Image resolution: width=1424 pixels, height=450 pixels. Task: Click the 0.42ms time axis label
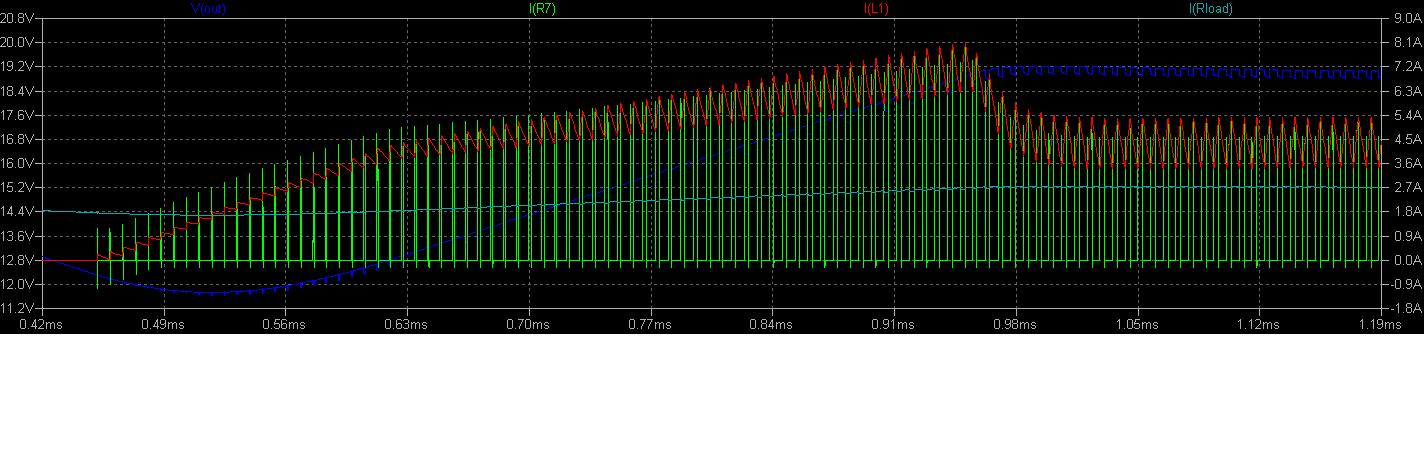pos(43,325)
